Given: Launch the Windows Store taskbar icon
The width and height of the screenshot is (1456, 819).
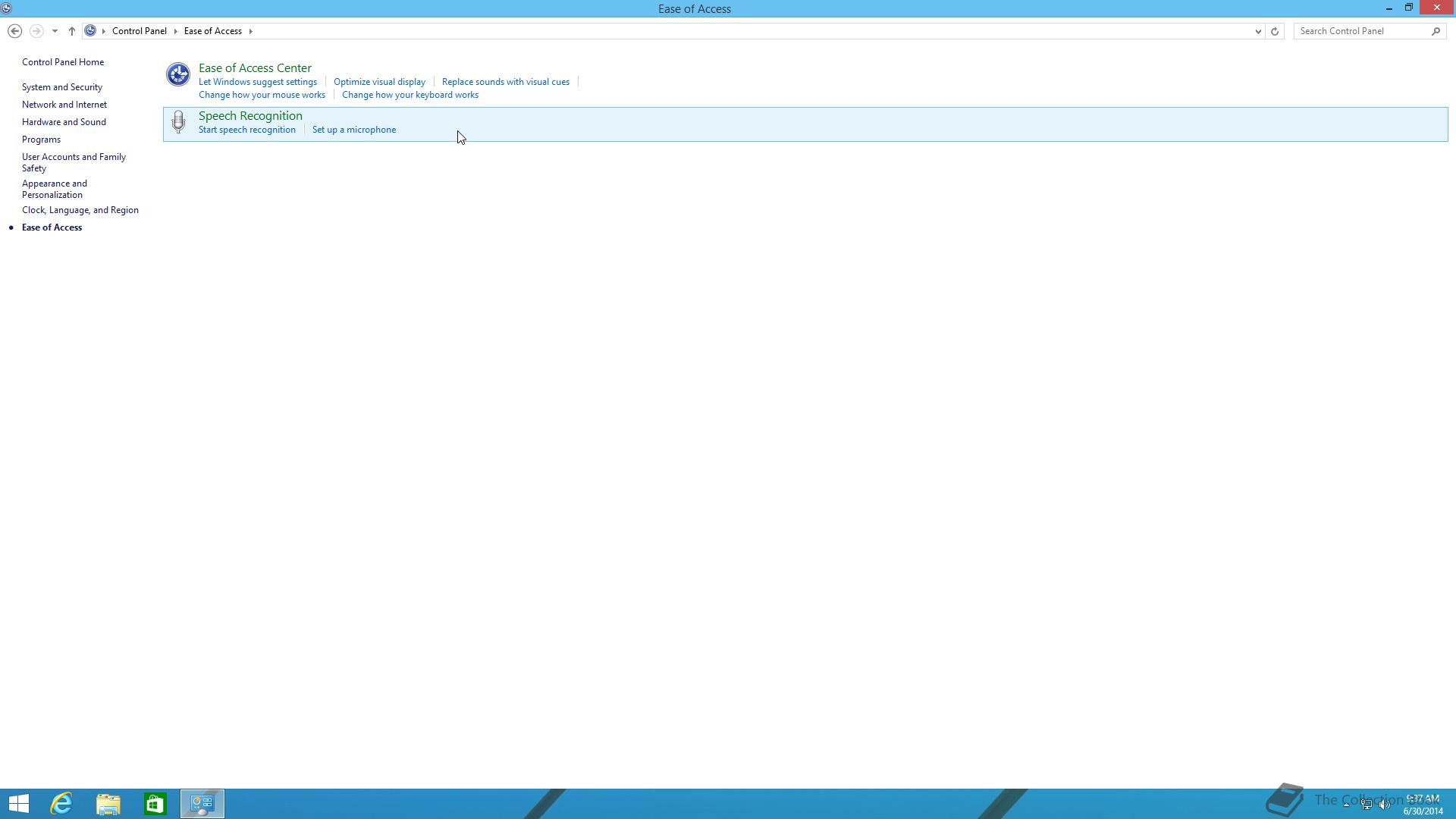Looking at the screenshot, I should coord(155,803).
